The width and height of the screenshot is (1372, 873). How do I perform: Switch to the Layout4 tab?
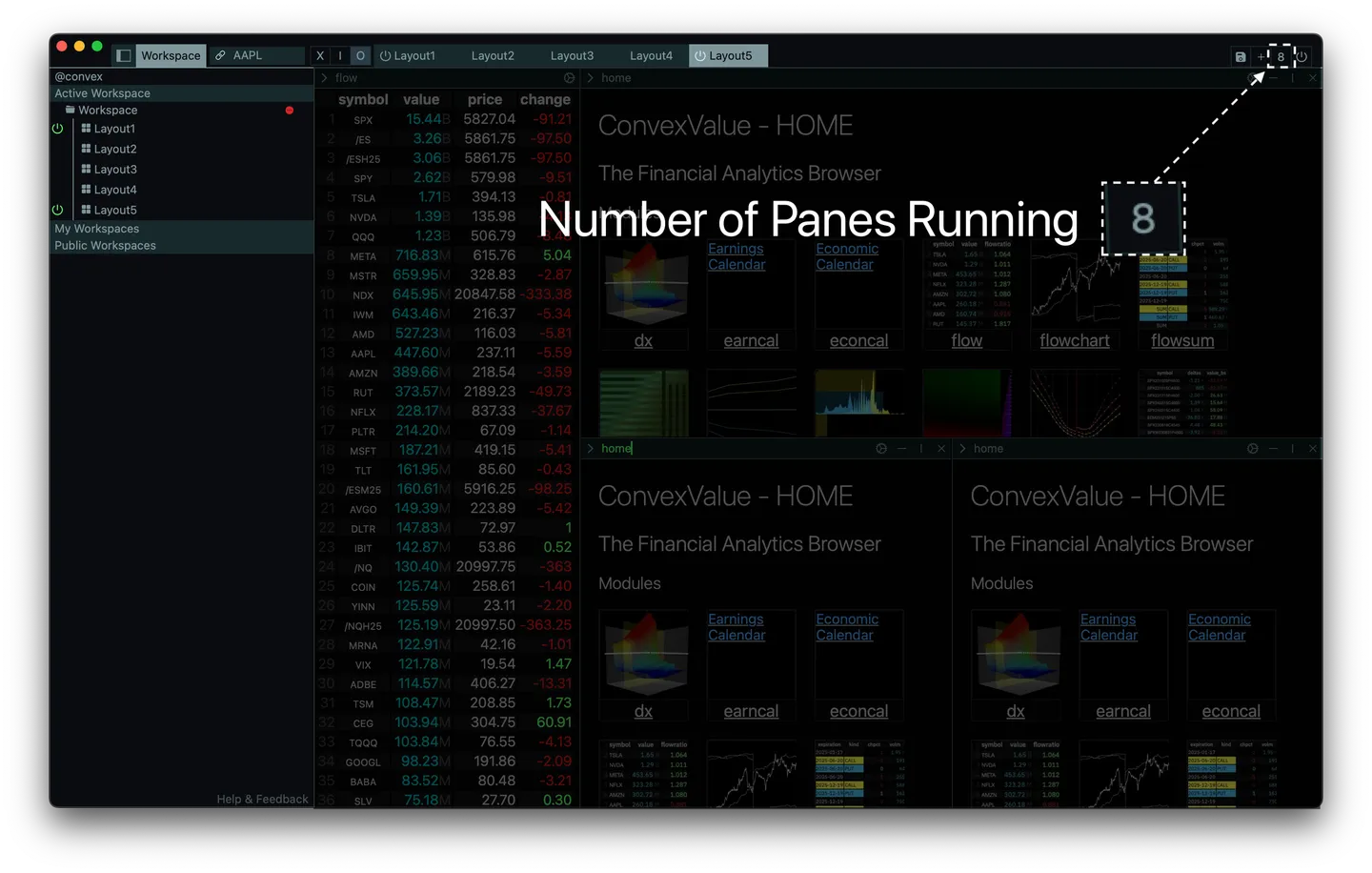pyautogui.click(x=651, y=56)
